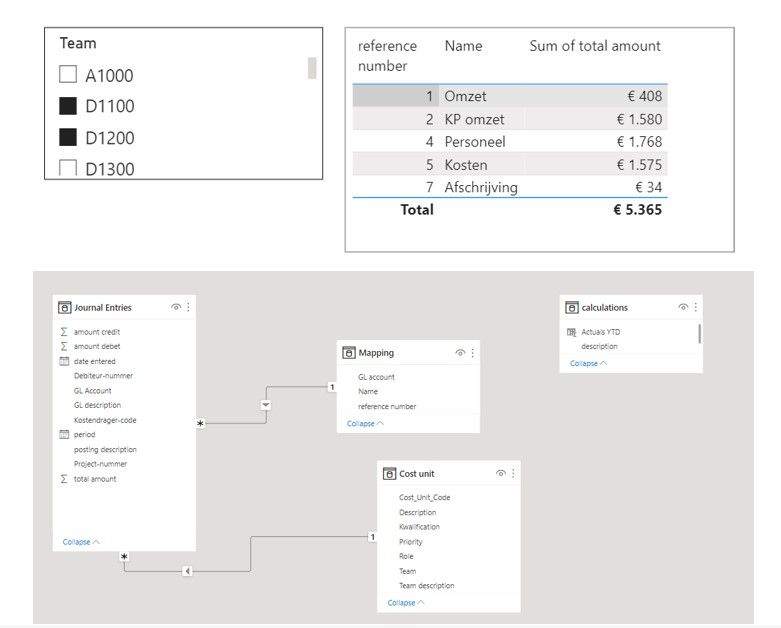Viewport: 781px width, 628px height.
Task: Click the Mapping table icon
Action: click(349, 353)
